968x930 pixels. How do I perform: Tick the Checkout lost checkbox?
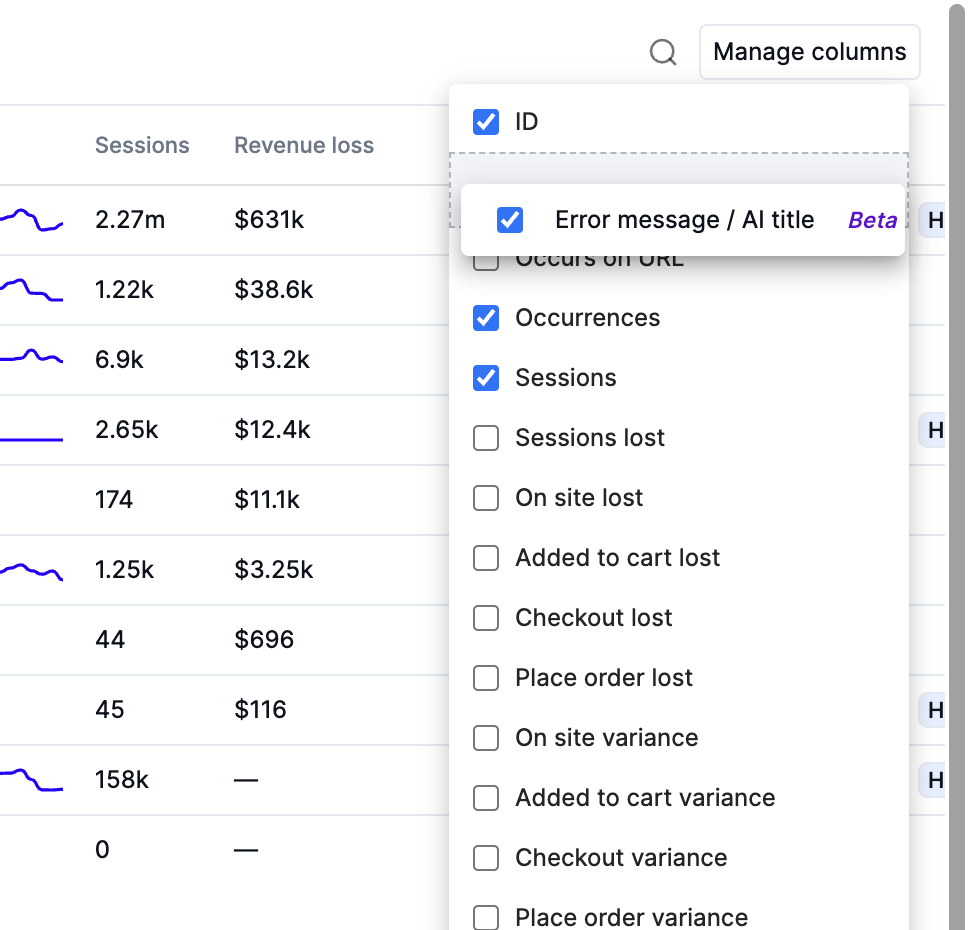point(486,618)
